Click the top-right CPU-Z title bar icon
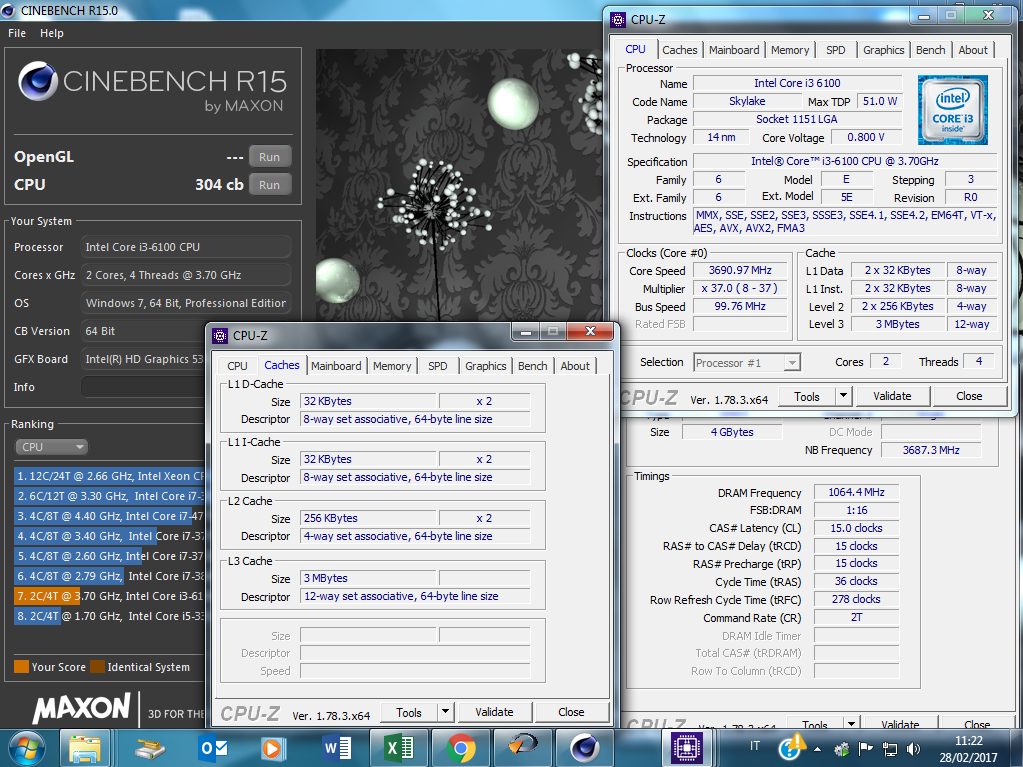 tap(618, 20)
